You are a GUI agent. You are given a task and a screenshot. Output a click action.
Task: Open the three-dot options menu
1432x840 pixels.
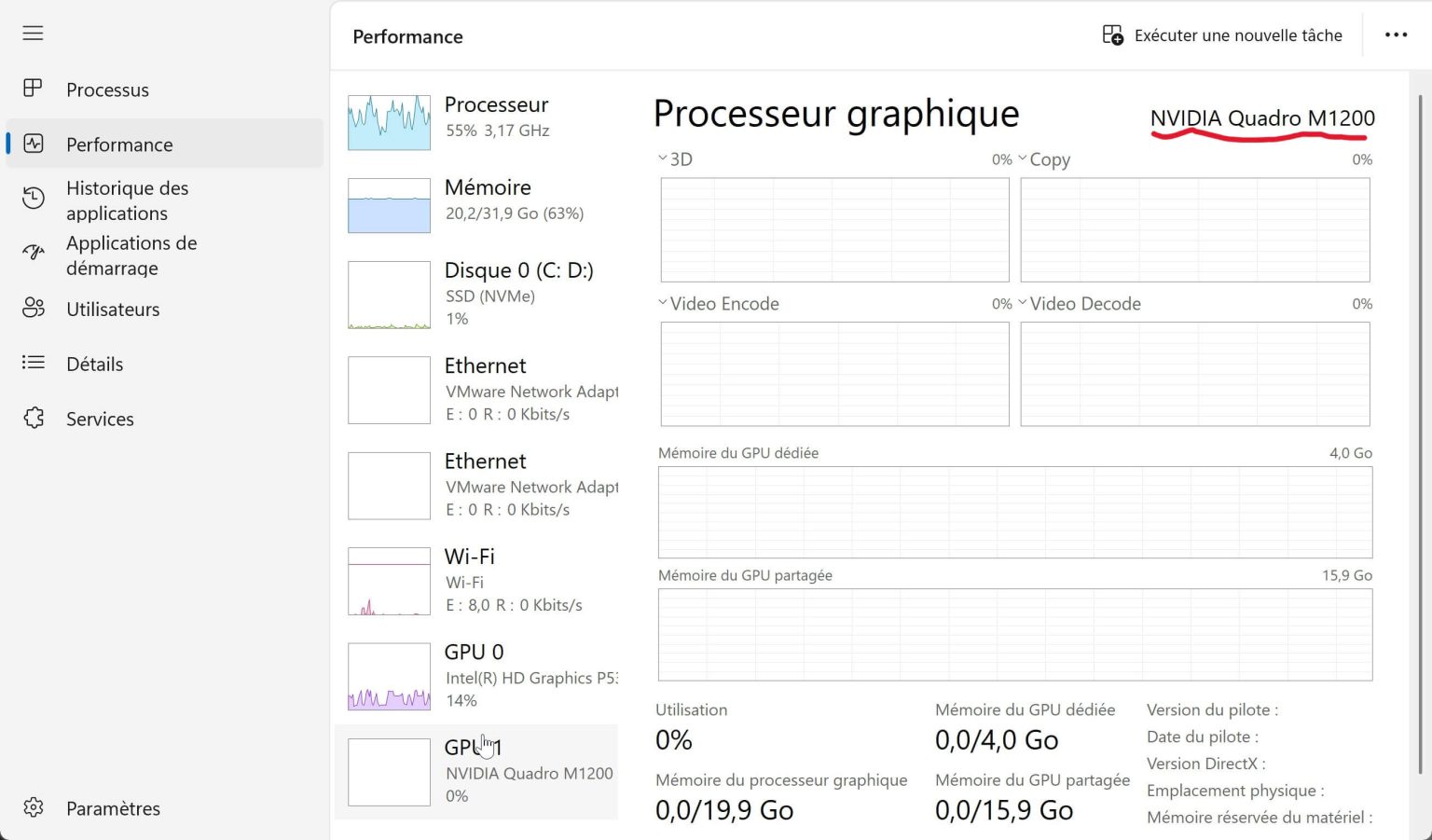click(x=1396, y=34)
